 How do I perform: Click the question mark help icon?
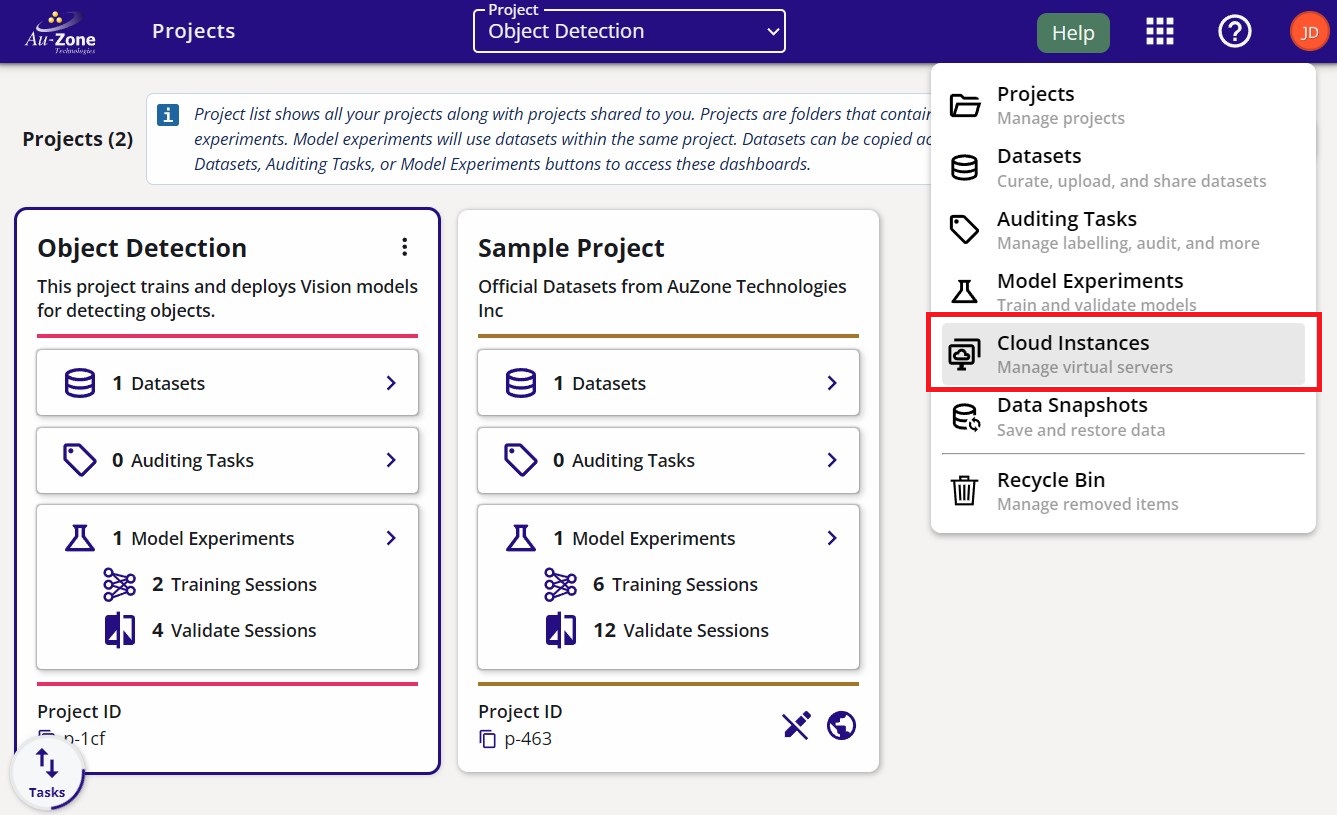1234,32
